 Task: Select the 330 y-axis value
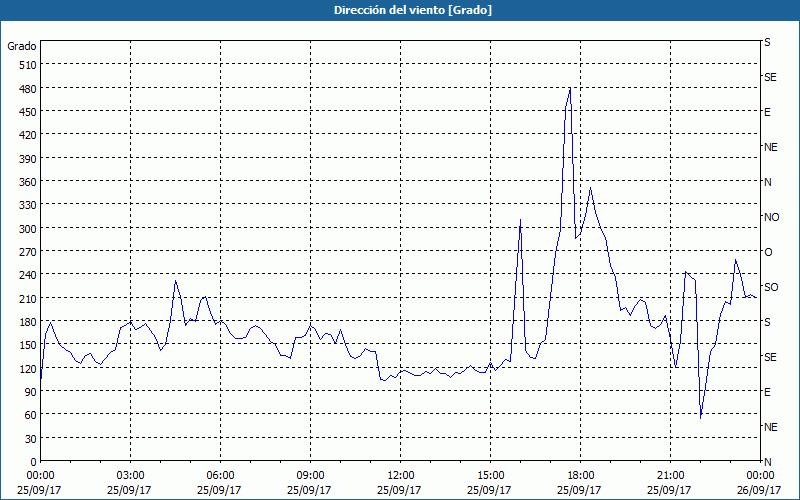pyautogui.click(x=28, y=205)
